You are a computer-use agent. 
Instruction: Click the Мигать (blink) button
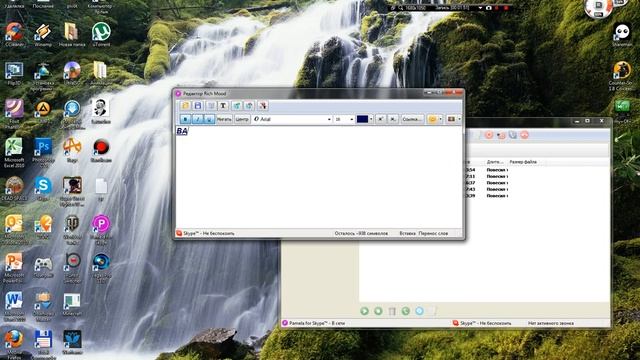(224, 119)
